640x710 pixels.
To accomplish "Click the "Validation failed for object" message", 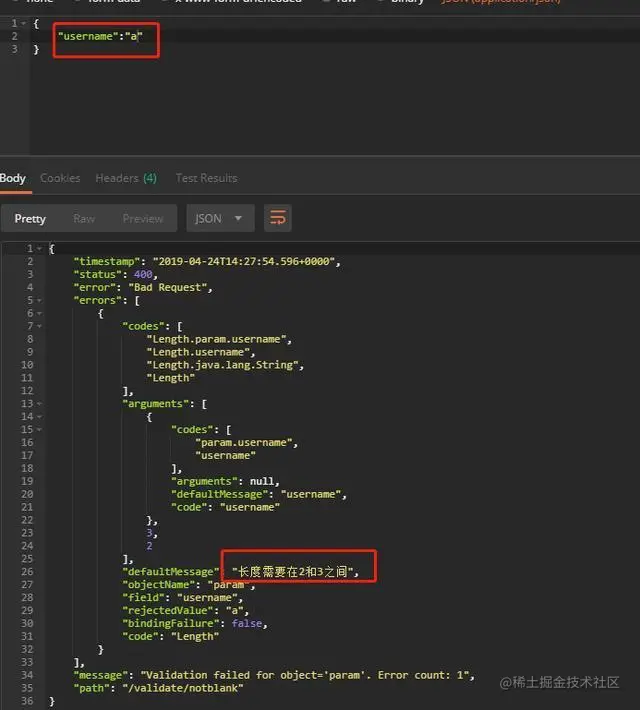I will [x=304, y=675].
